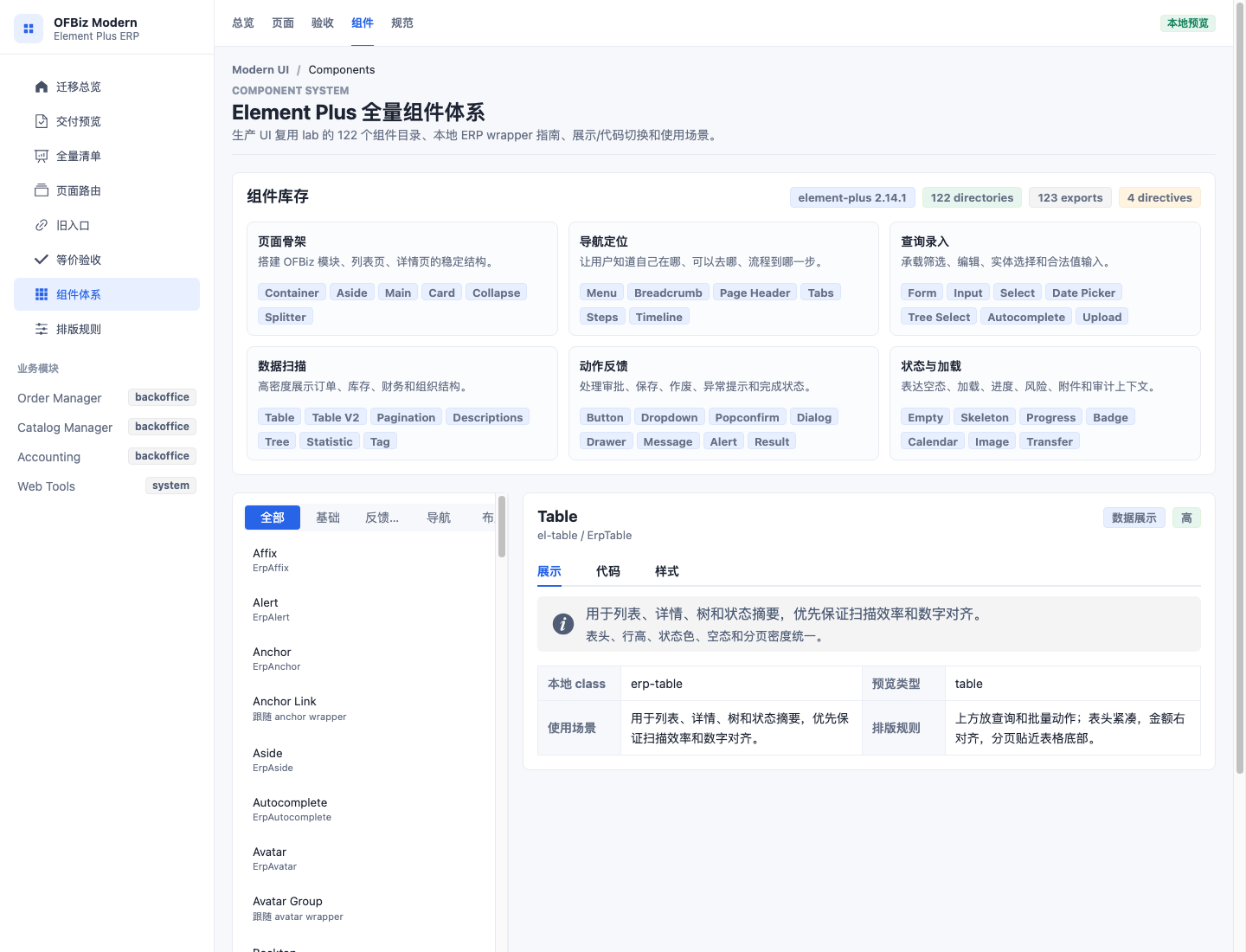Click the Modern UI breadcrumb link

(260, 69)
